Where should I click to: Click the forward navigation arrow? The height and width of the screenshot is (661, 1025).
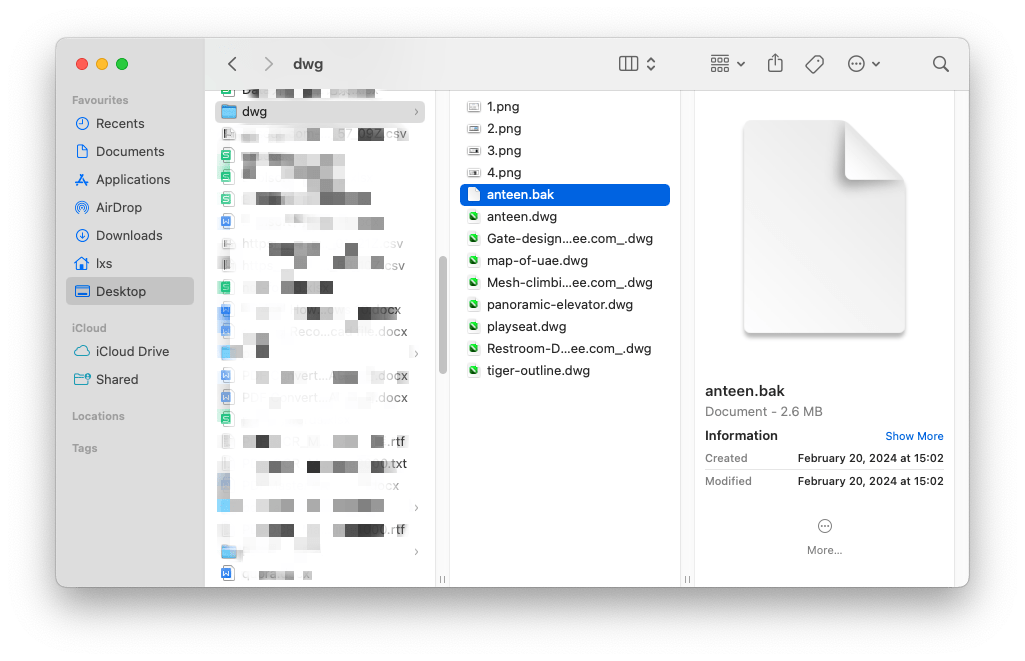point(268,63)
